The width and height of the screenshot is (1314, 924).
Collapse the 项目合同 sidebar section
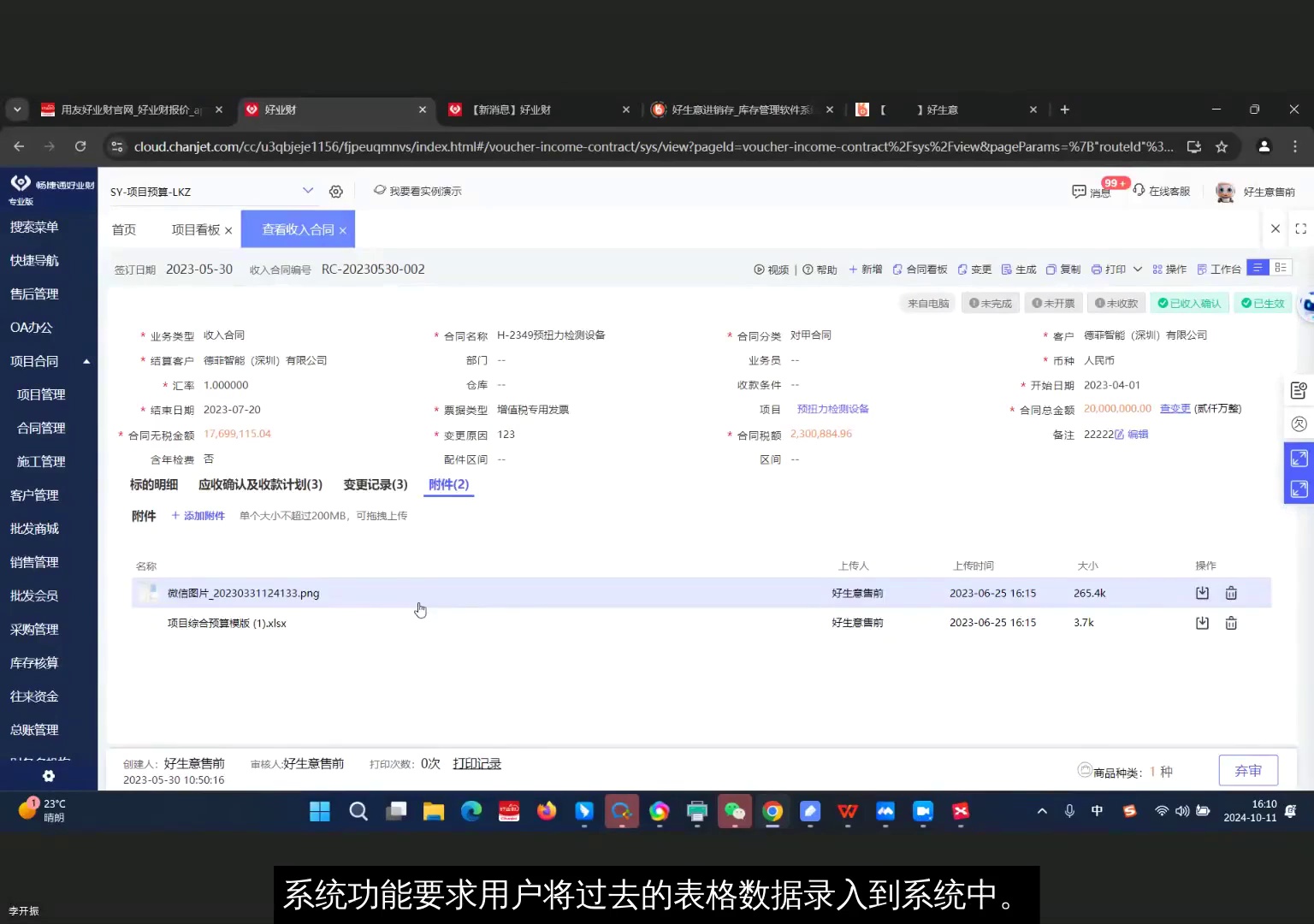tap(86, 360)
